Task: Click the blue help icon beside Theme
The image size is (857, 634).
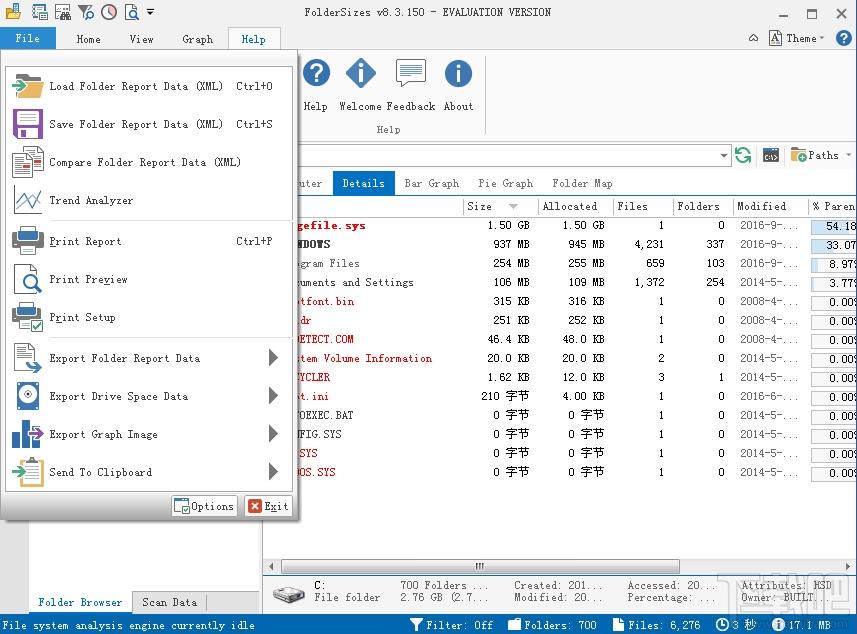Action: [843, 38]
